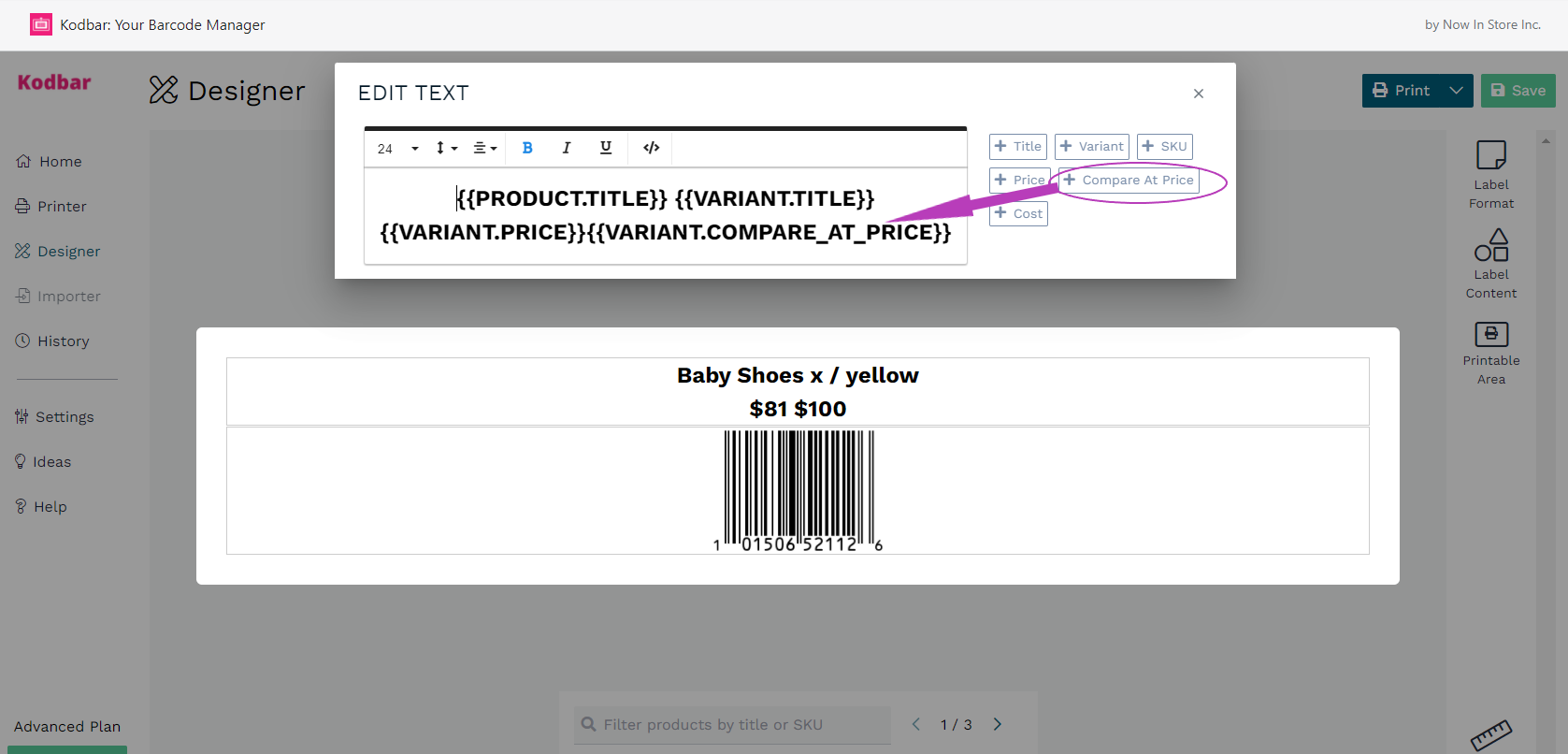
Task: Insert the SKU variable
Action: [1165, 147]
